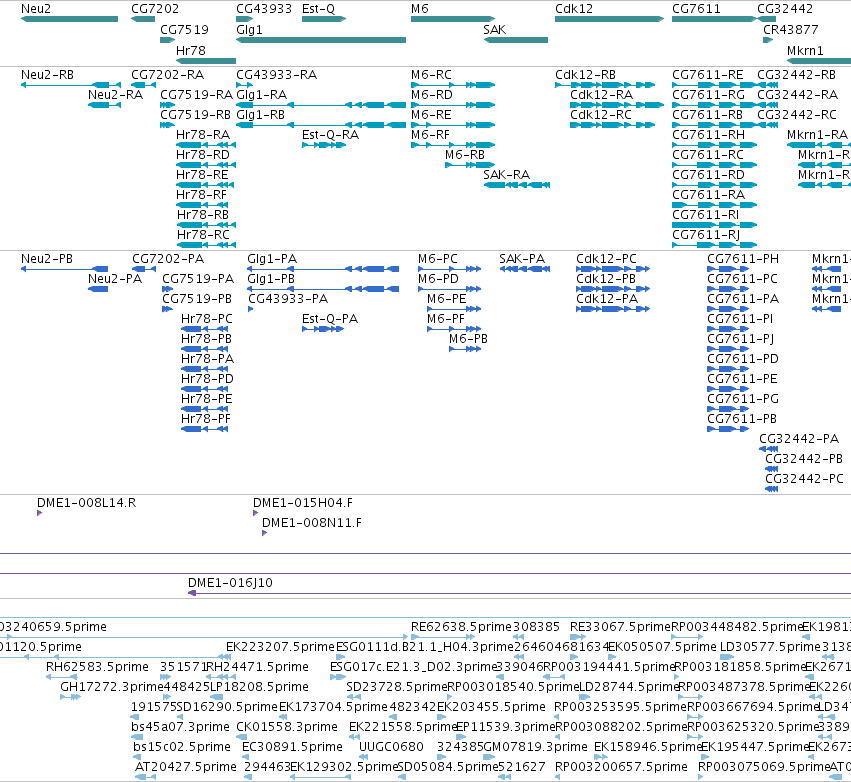
Task: Click the CG7611-RJ transcript label
Action: click(x=706, y=234)
